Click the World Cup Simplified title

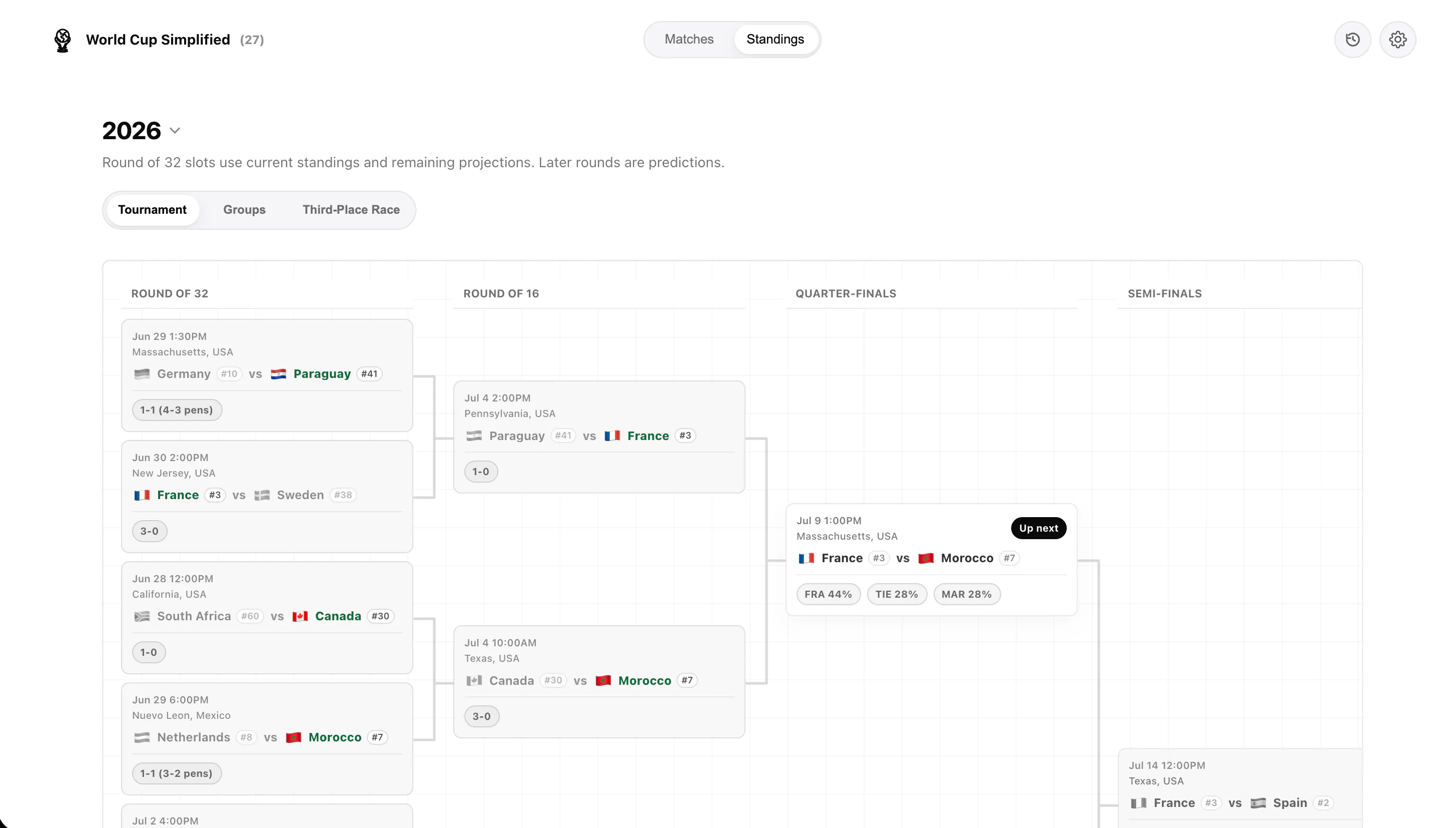click(158, 40)
